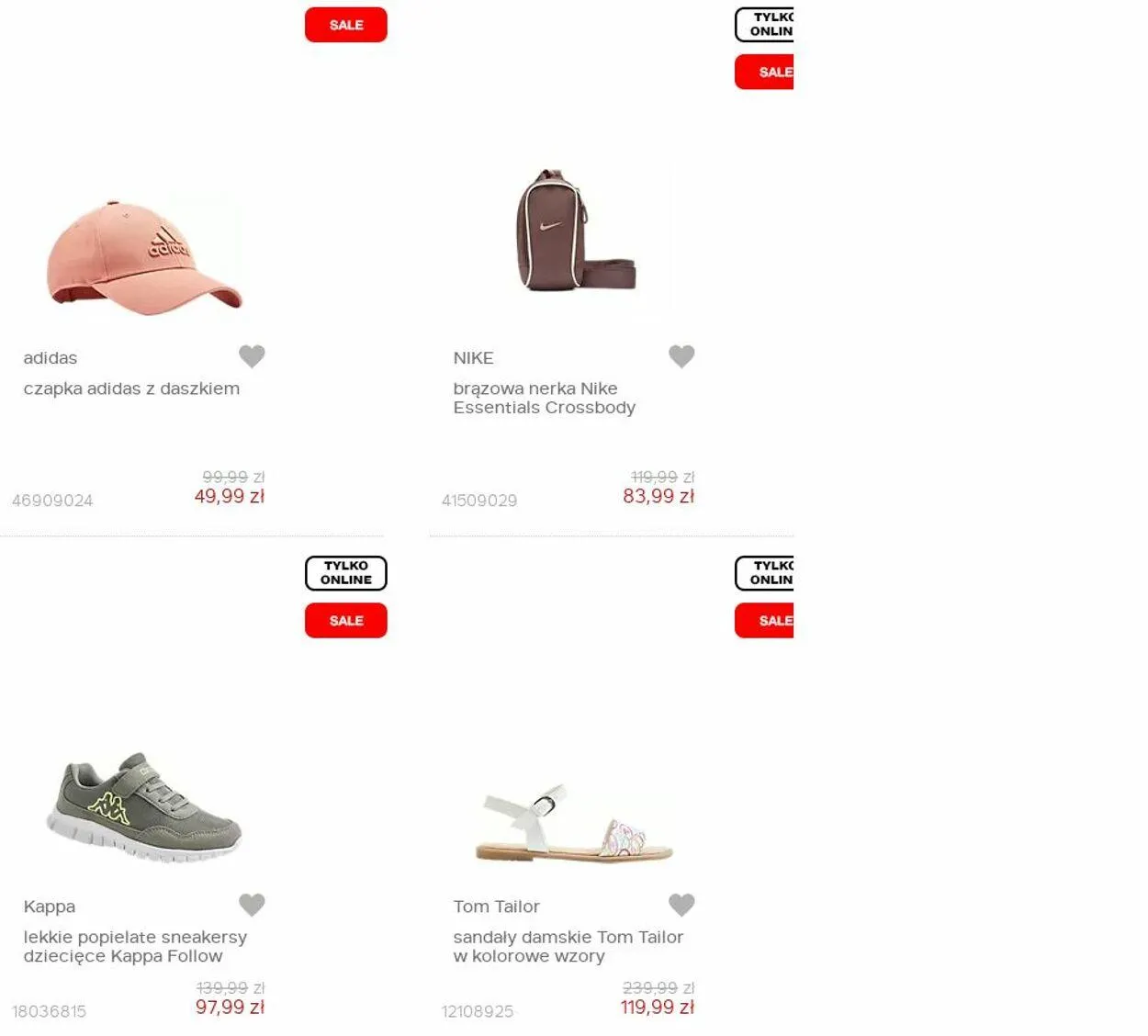Open 'sandały damskie Tom Tailor' product link
The image size is (1148, 1036).
568,946
